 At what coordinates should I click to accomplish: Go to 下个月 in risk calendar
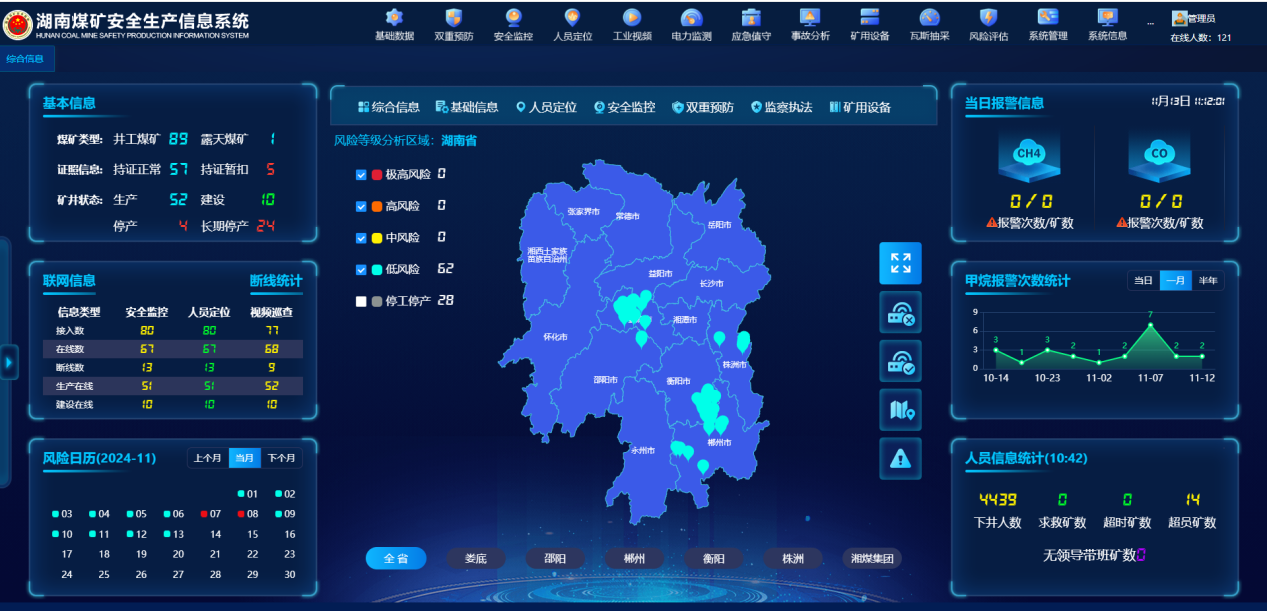tap(281, 458)
